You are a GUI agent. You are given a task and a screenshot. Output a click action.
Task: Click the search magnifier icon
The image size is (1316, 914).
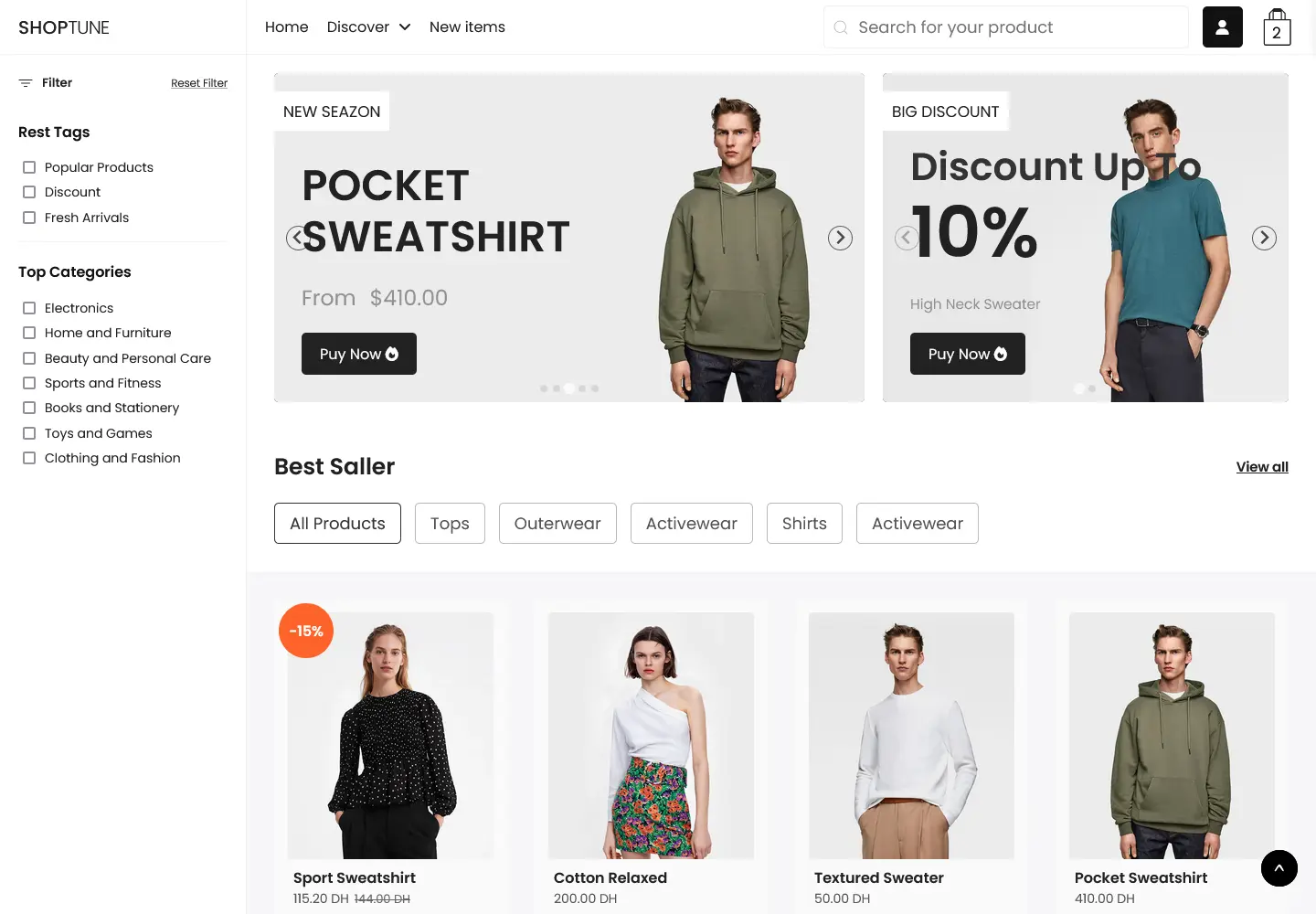click(841, 27)
